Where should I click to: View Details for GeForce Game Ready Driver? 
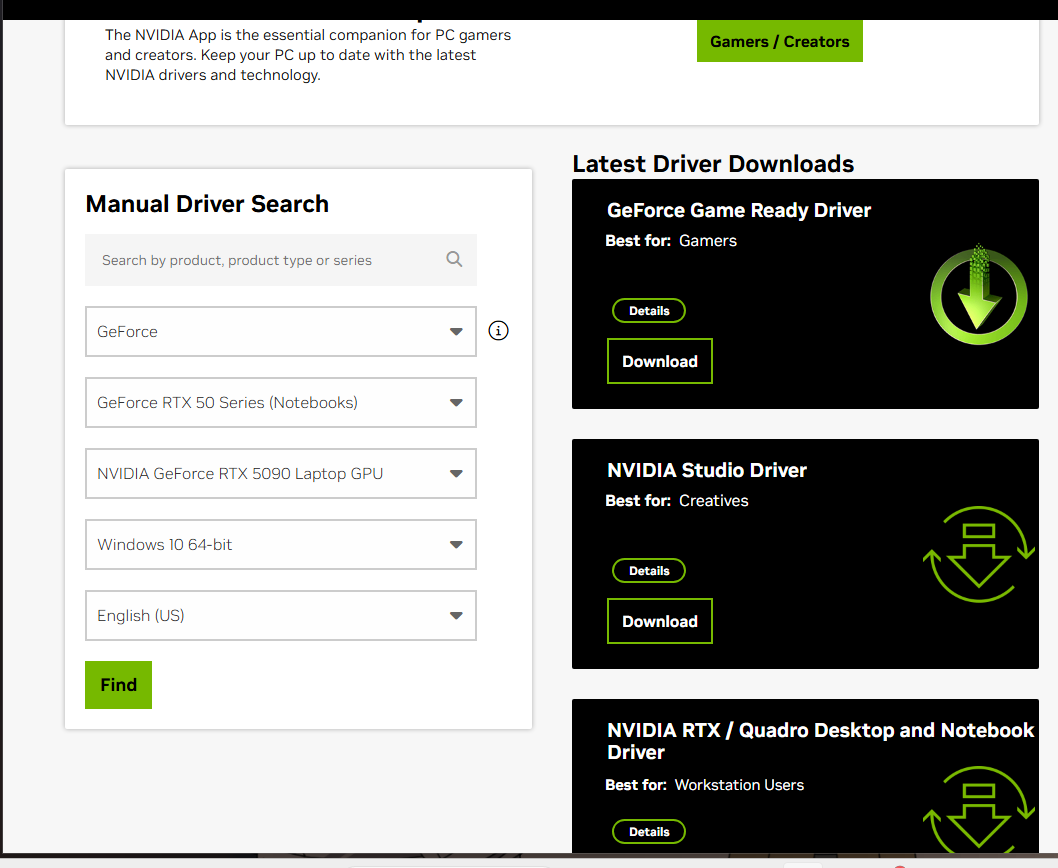649,311
